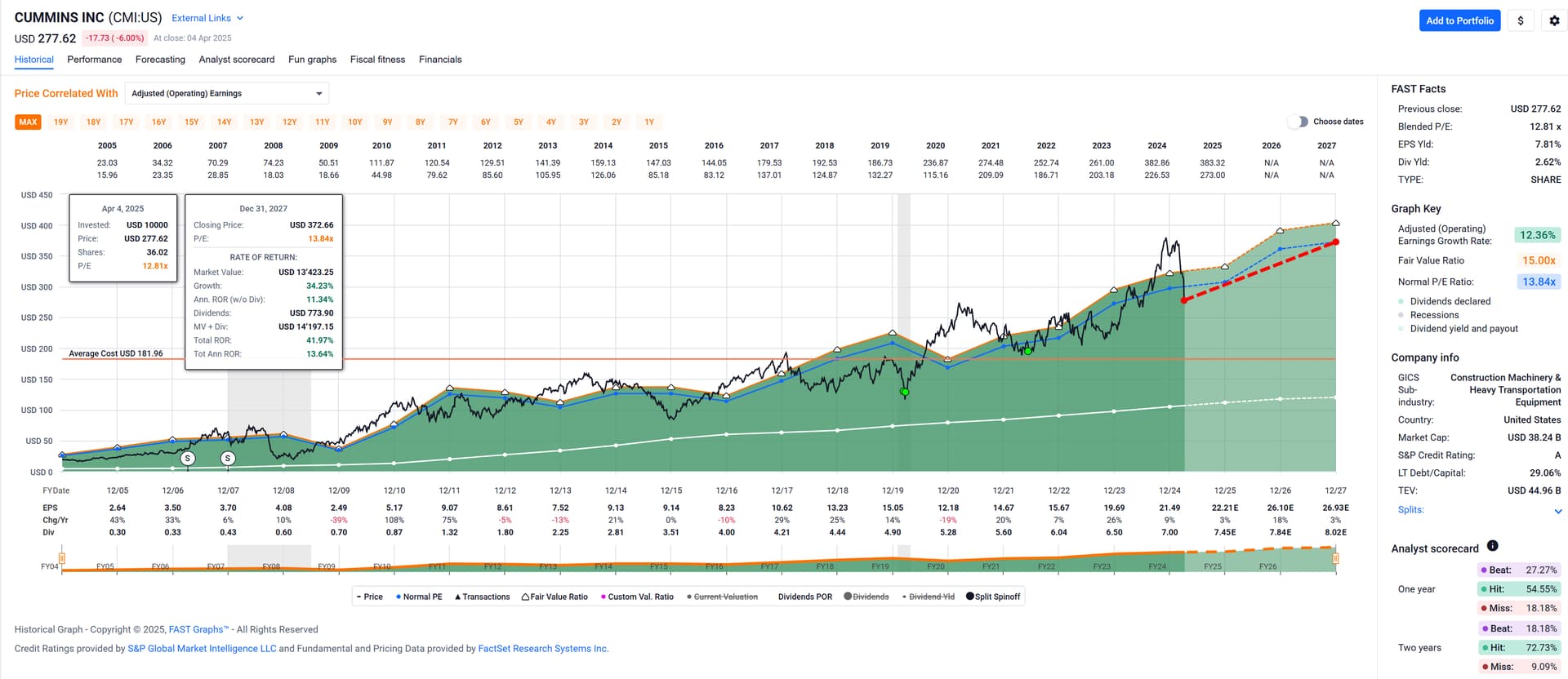
Task: Click FY20 in the timeline mini chart
Action: 936,566
